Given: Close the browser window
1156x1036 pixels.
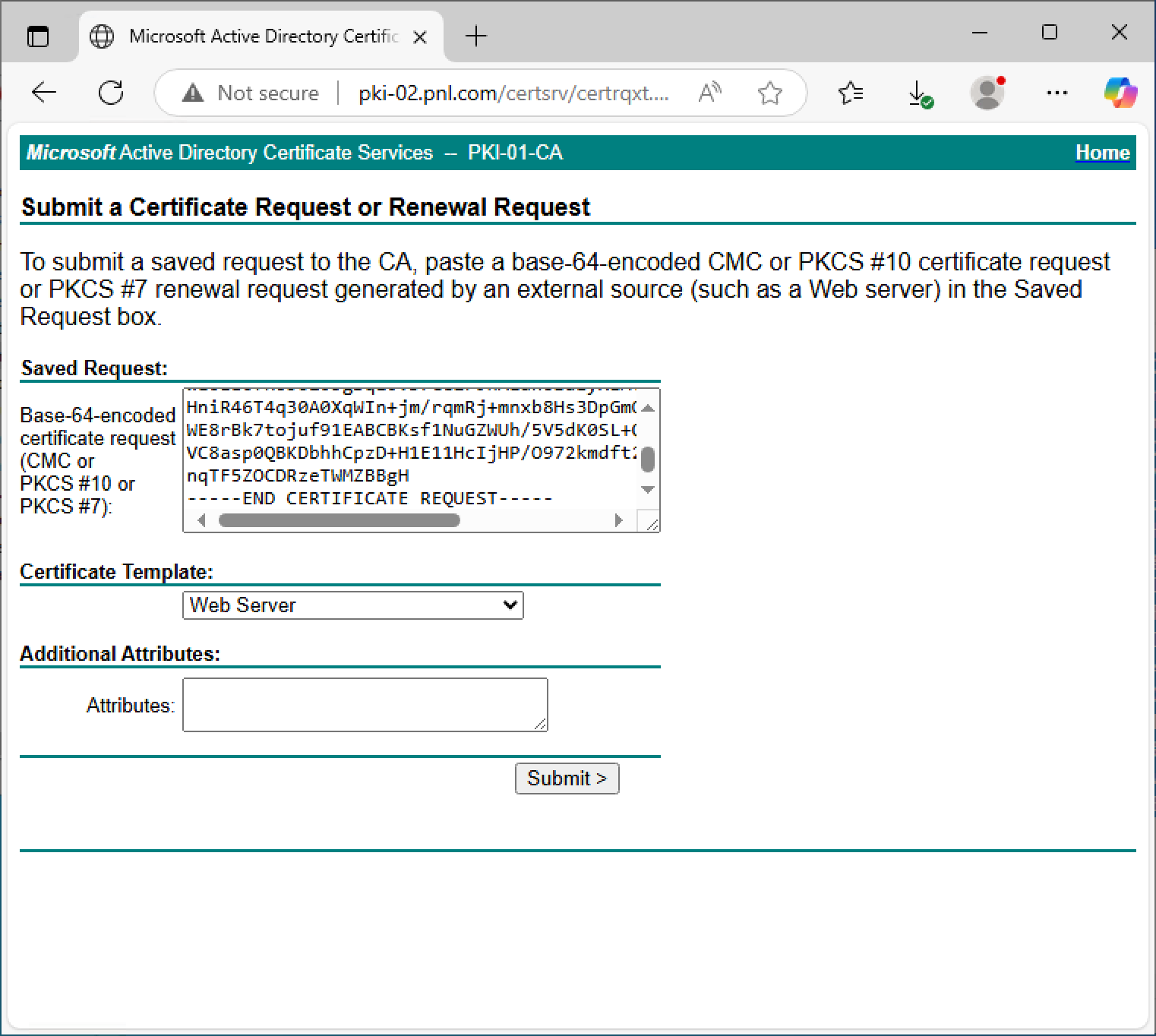Looking at the screenshot, I should (1119, 33).
